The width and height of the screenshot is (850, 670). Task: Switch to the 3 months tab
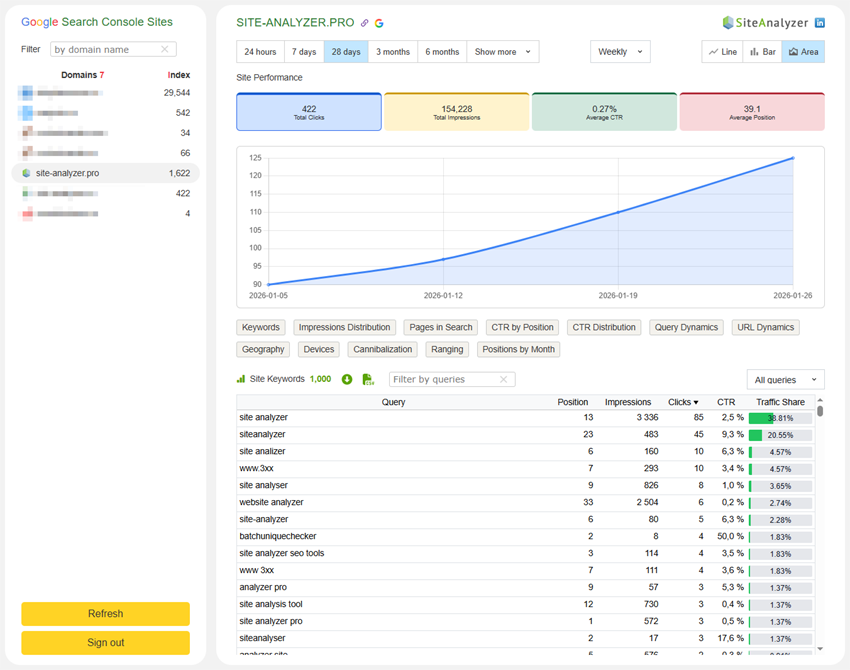tap(392, 50)
